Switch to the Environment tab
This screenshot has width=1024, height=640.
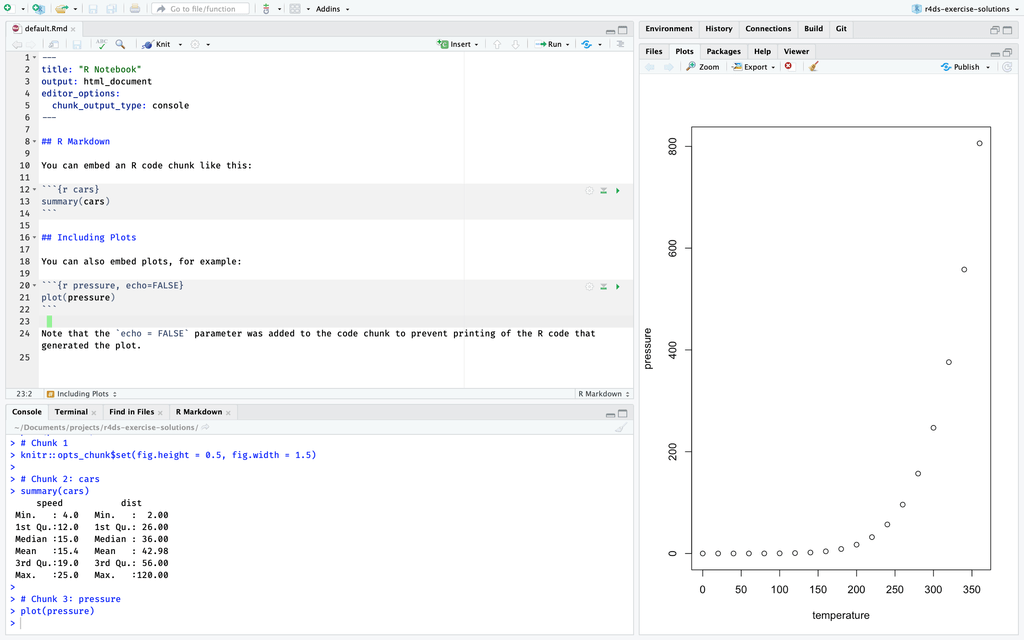669,29
